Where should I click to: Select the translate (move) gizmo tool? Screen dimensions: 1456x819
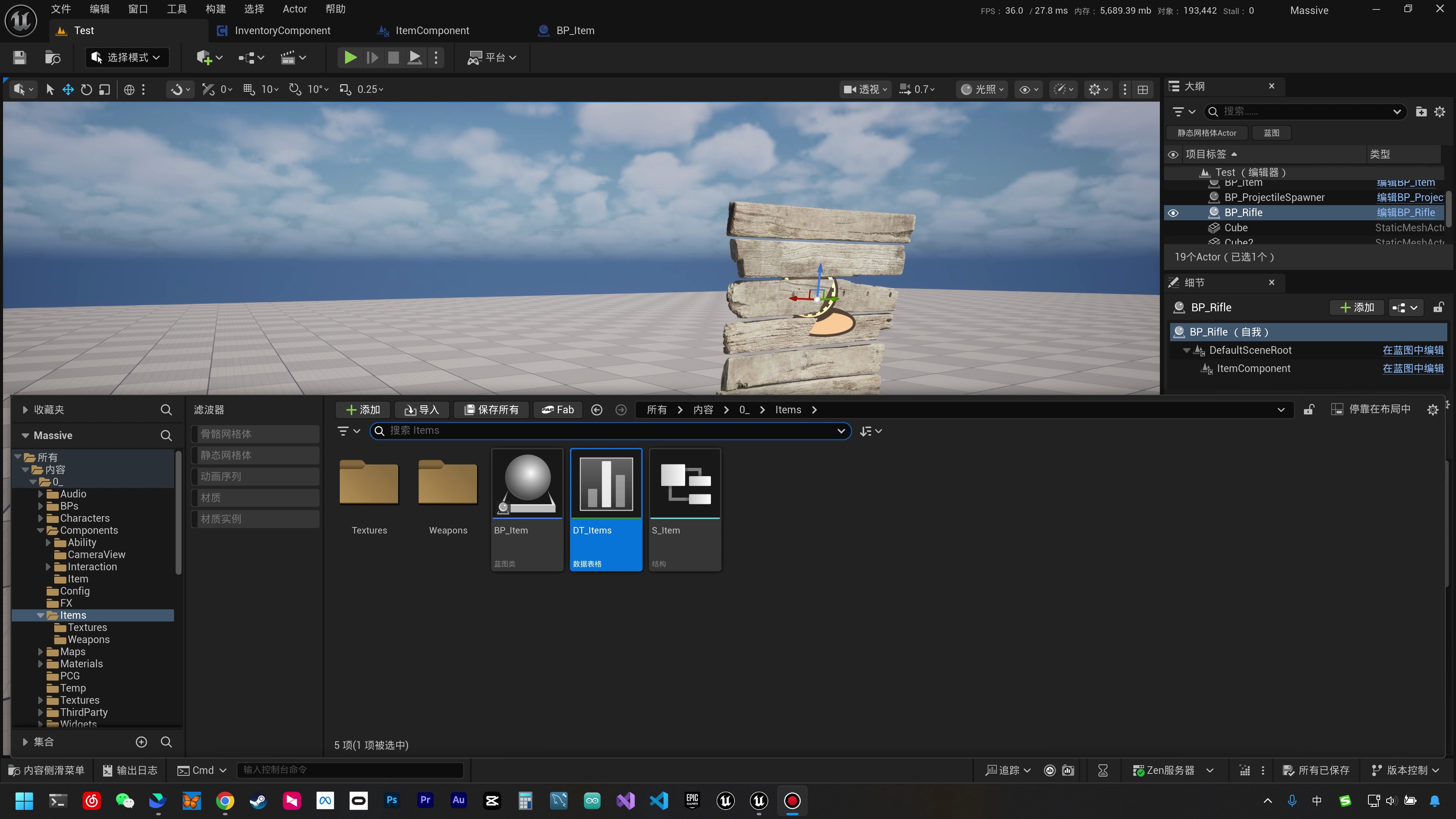[68, 89]
